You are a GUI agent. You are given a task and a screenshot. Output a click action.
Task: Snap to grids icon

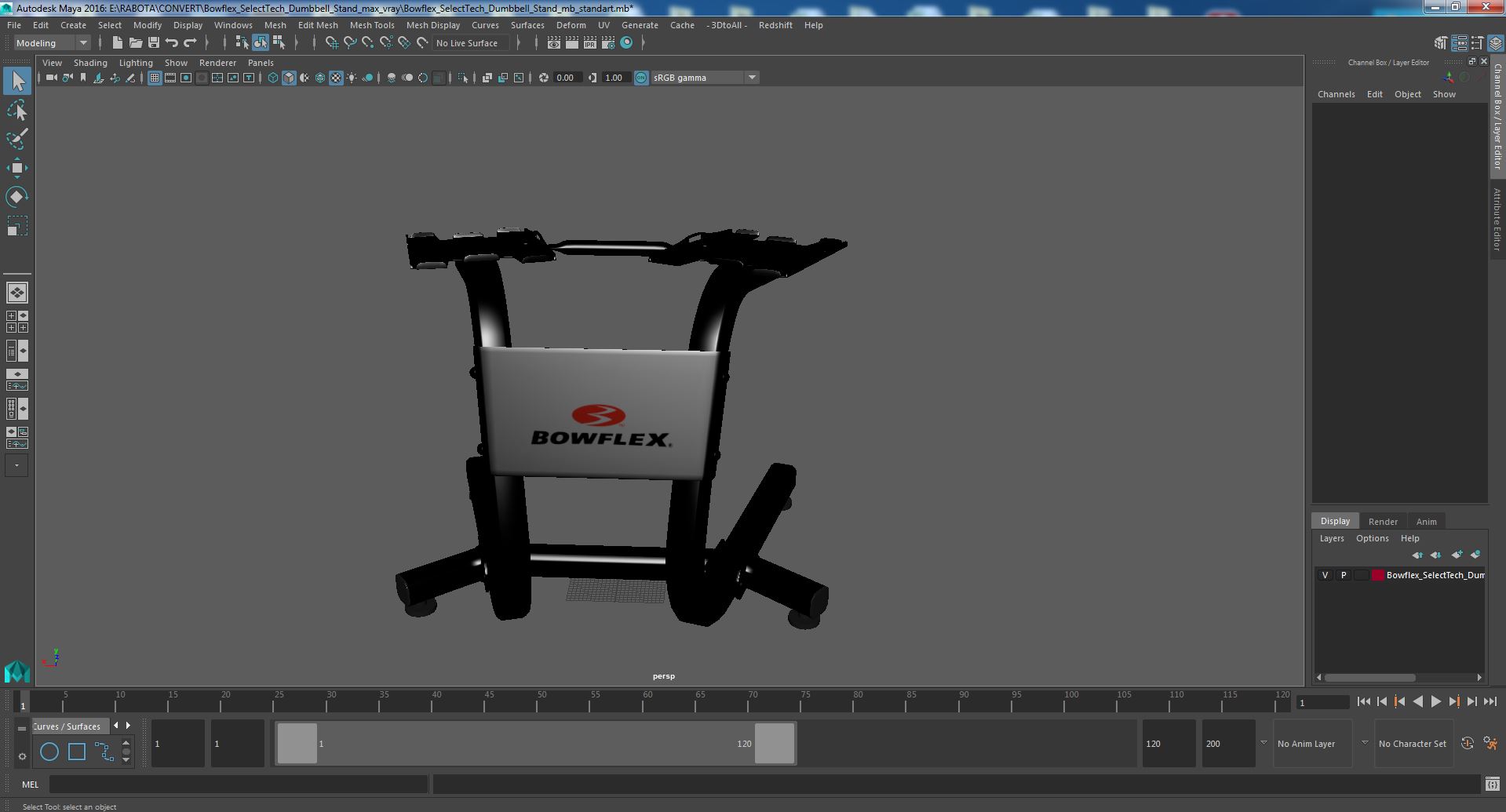pos(331,43)
